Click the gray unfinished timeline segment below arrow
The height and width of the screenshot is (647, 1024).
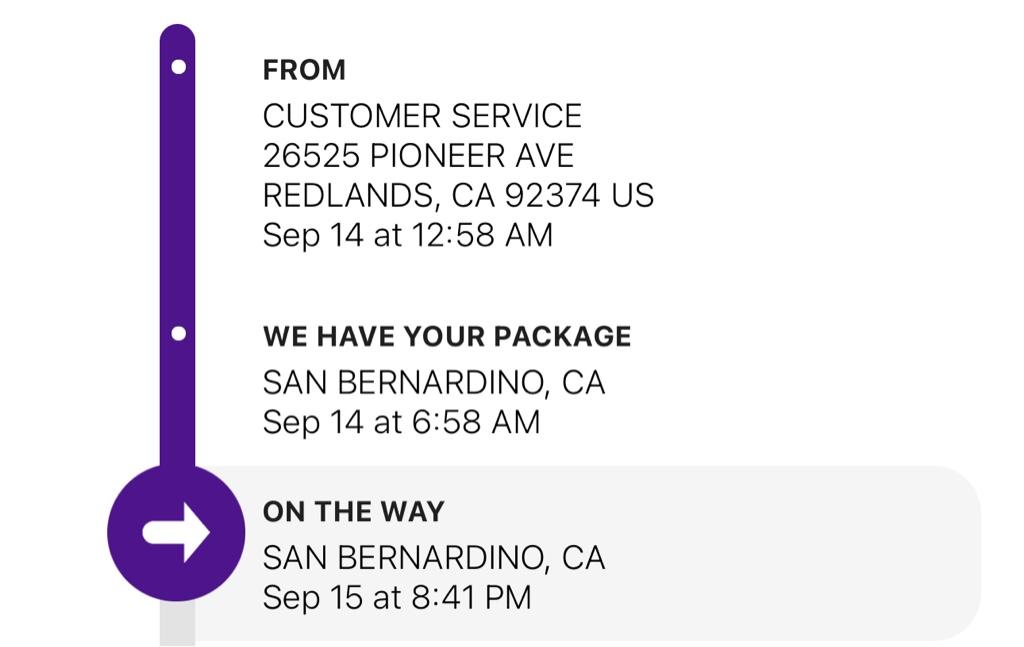pos(177,623)
